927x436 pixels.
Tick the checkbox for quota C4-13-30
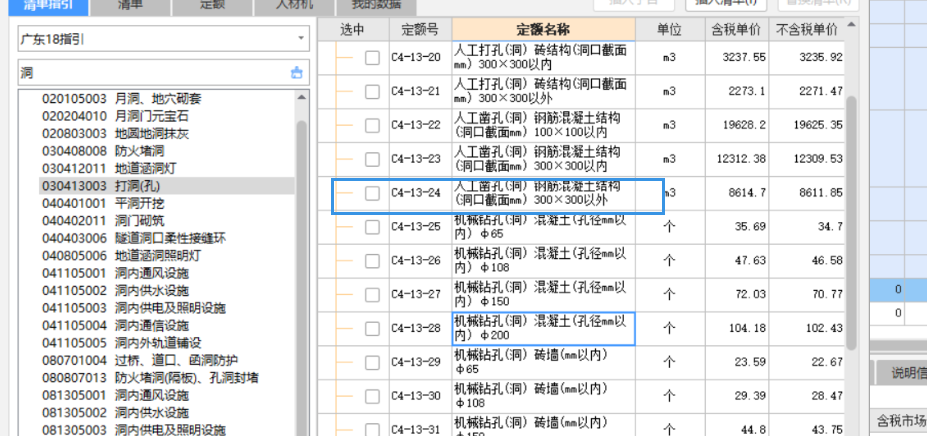coord(372,396)
